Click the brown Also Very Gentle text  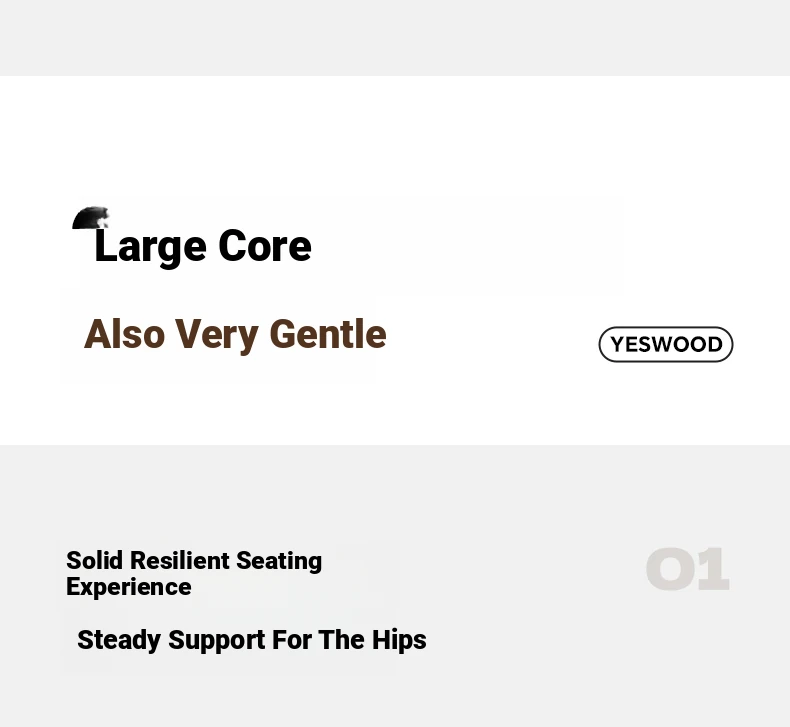[235, 334]
